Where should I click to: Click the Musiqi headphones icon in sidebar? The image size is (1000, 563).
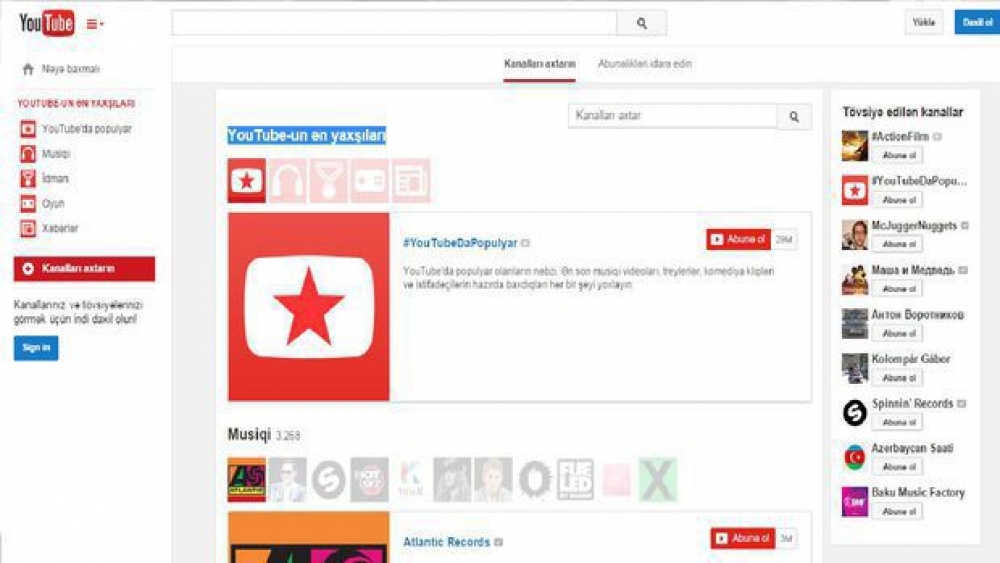coord(28,154)
